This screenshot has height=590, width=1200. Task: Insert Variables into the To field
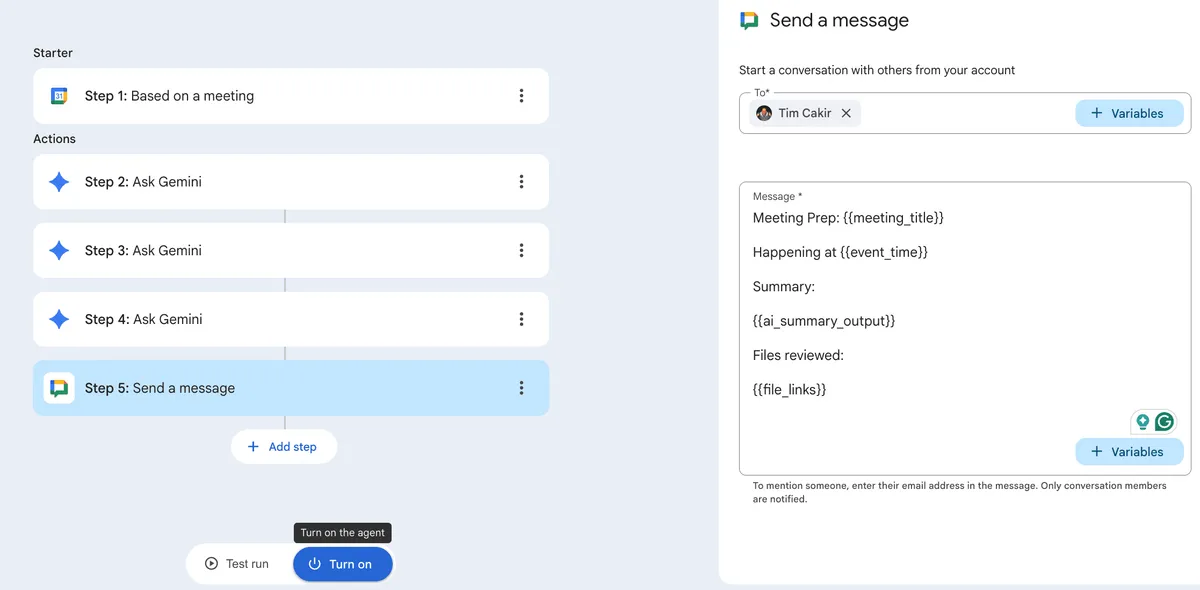1128,113
